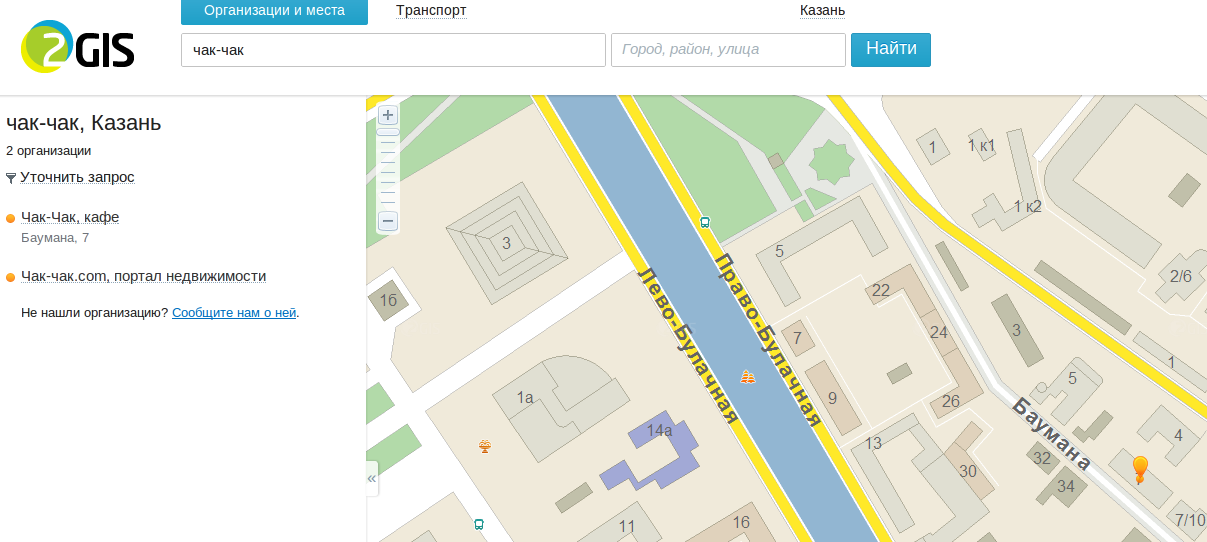Viewport: 1207px width, 542px height.
Task: Click the orange pin marker on Баумана
Action: click(1139, 468)
